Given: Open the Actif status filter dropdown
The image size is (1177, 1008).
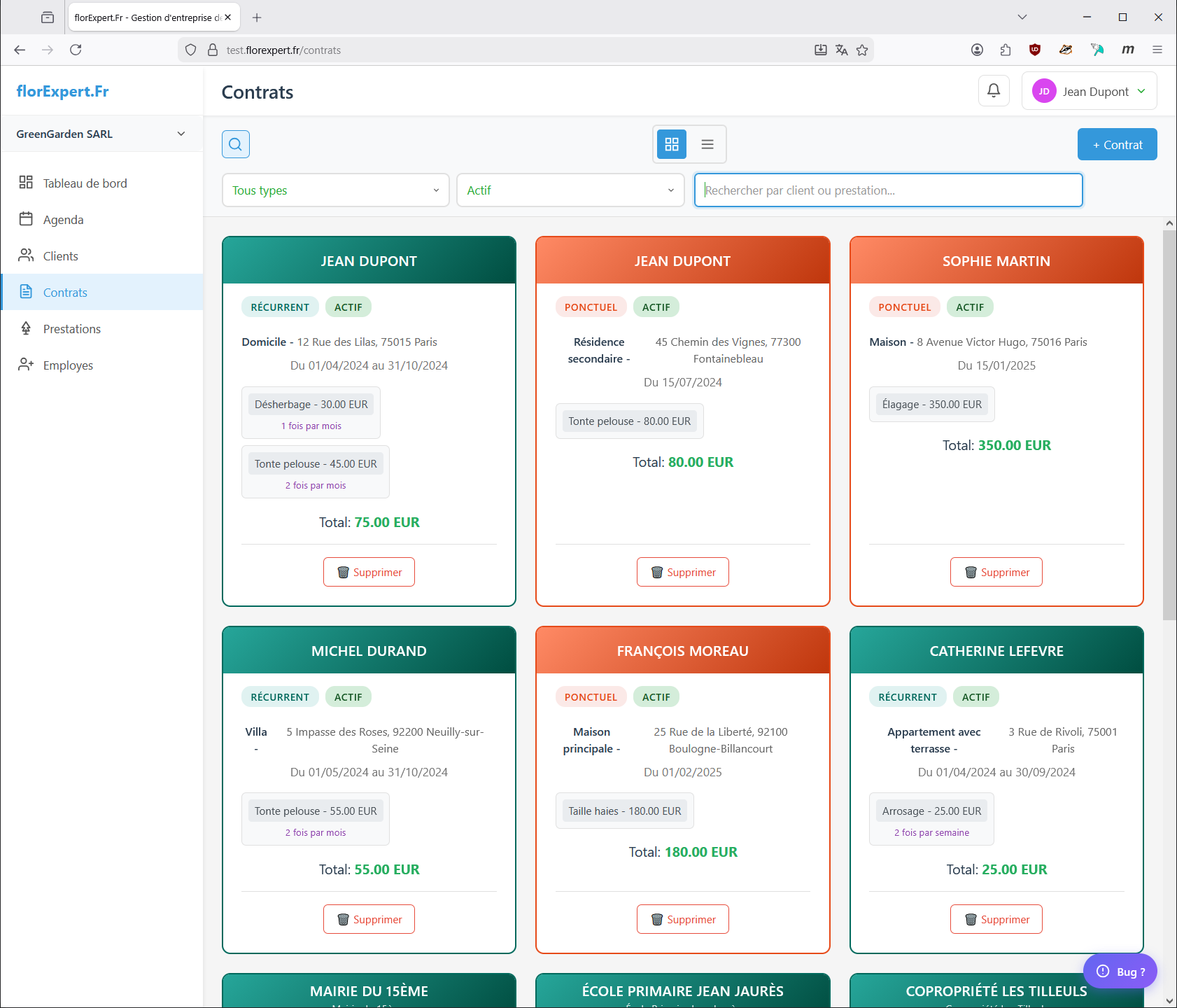Looking at the screenshot, I should tap(570, 190).
